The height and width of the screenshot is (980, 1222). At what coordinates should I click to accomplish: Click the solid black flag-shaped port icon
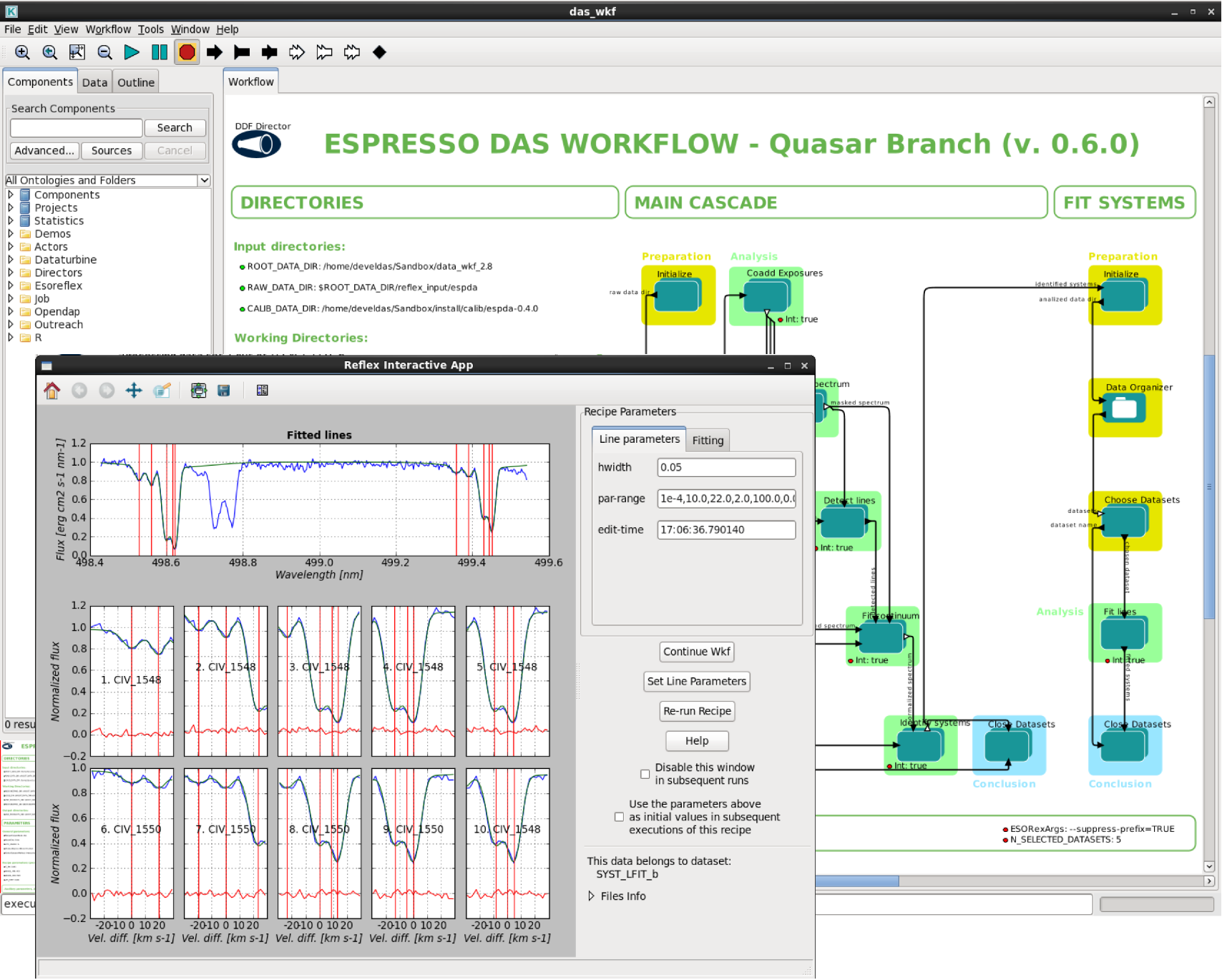[242, 52]
